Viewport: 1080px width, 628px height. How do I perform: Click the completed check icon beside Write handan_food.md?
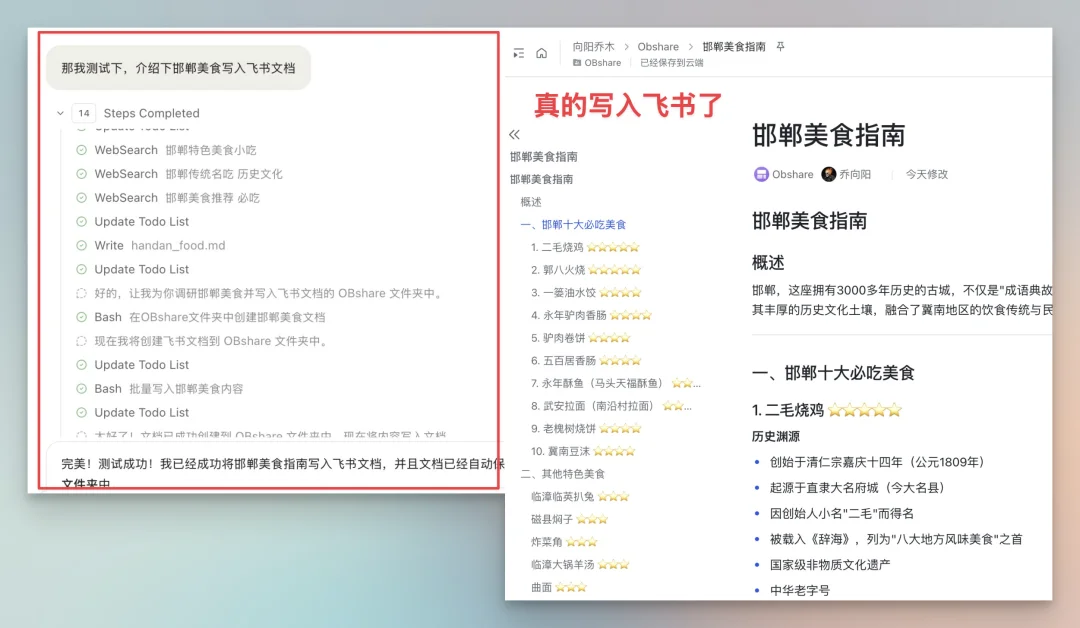coord(80,245)
